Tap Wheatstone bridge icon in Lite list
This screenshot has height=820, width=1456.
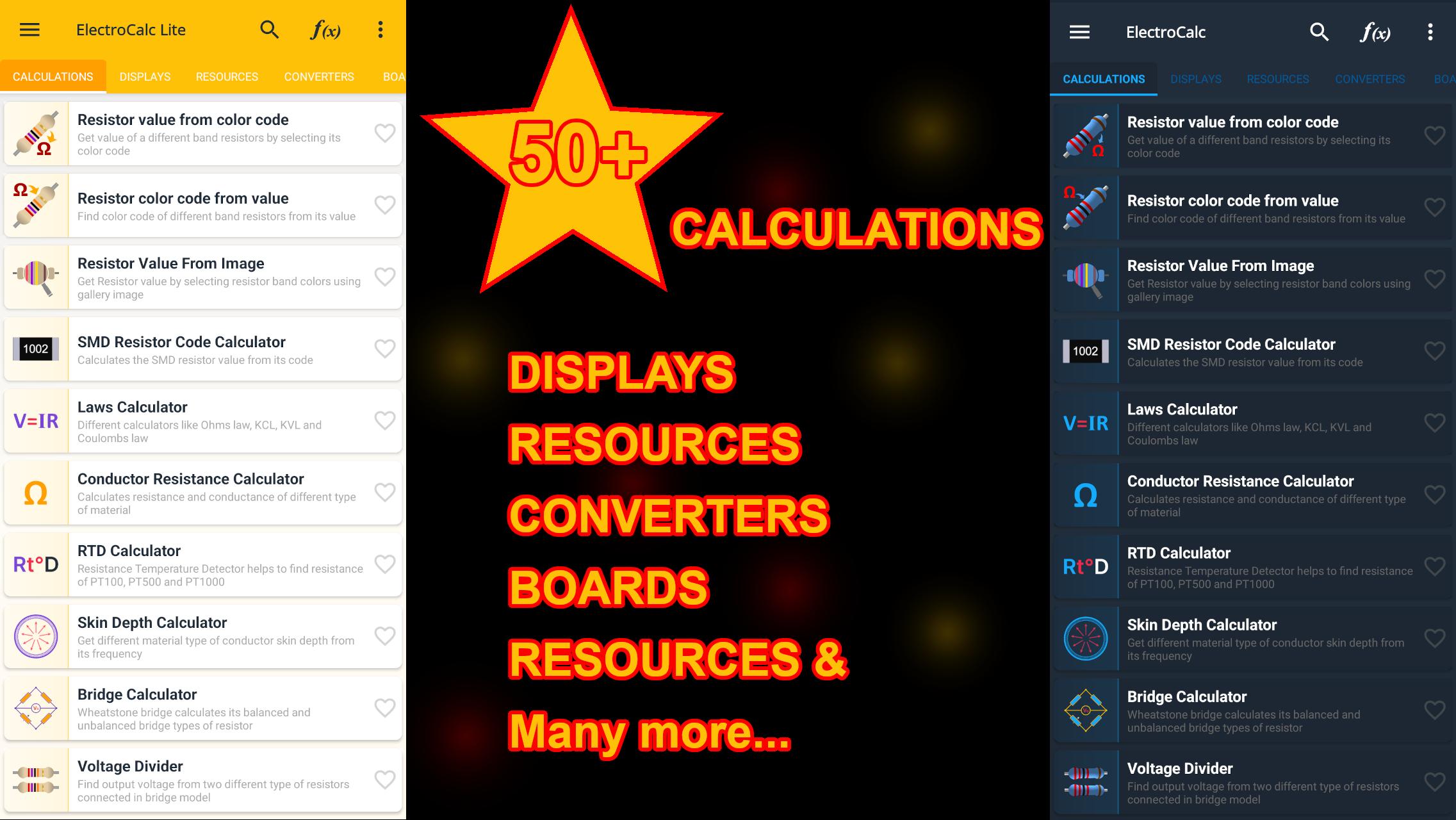pos(36,708)
